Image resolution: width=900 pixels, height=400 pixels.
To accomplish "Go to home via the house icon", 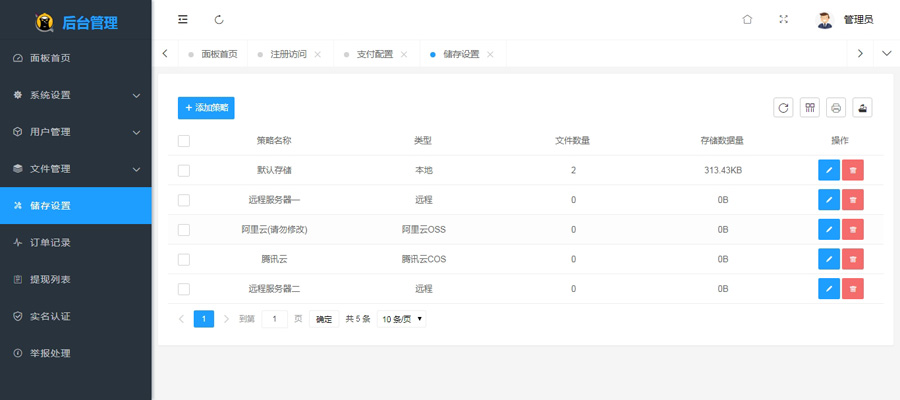I will [747, 20].
